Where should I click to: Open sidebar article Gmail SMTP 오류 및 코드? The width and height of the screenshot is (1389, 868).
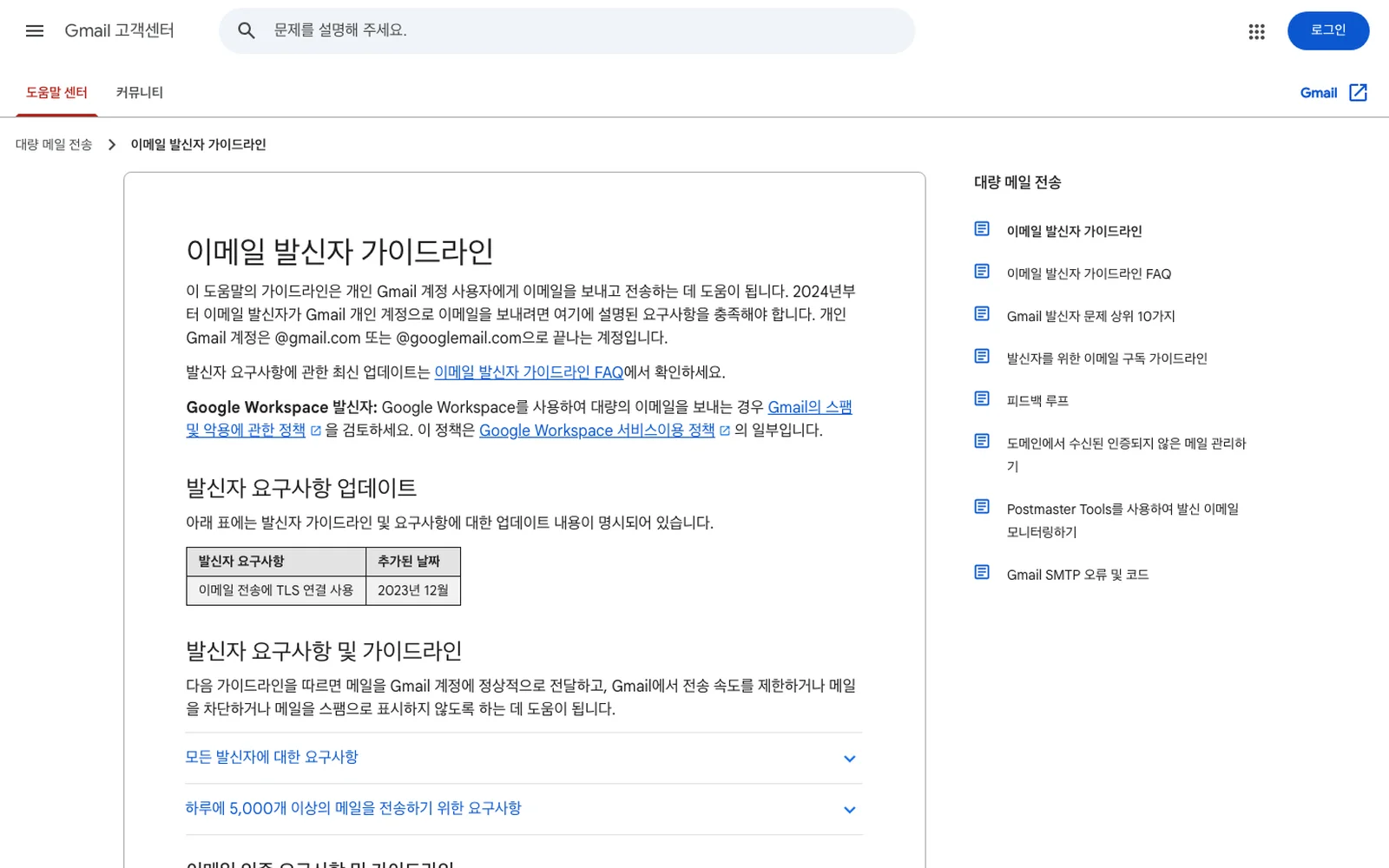point(1077,575)
